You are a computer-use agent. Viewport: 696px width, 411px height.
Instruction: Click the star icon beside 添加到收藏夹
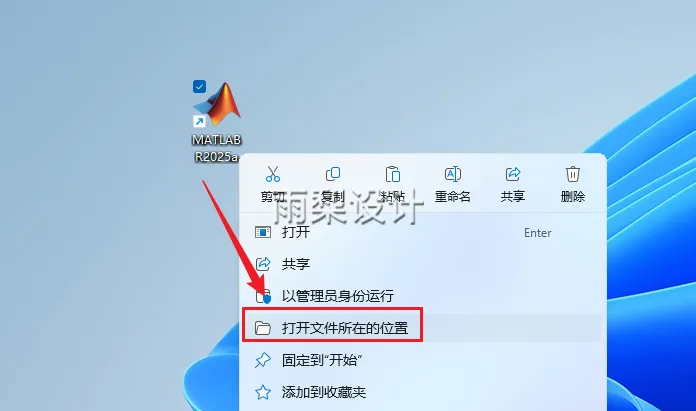[263, 392]
